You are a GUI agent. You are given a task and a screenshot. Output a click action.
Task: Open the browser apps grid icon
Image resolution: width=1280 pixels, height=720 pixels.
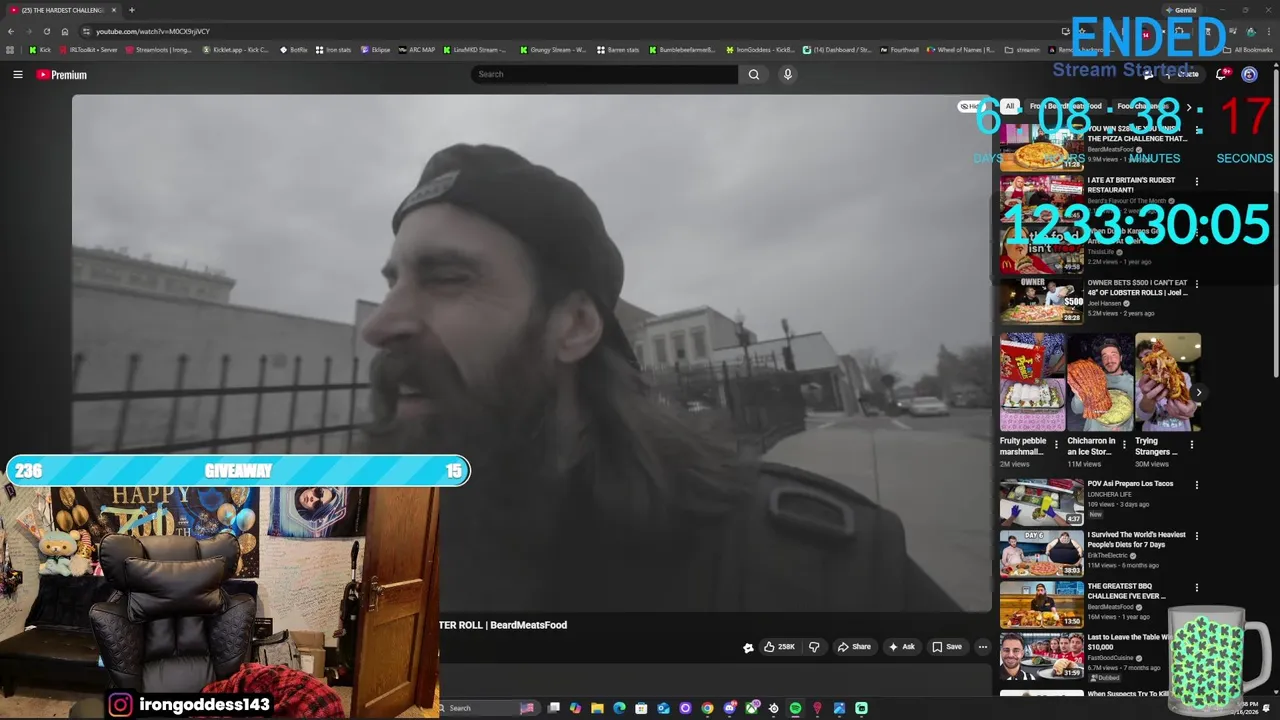point(10,50)
